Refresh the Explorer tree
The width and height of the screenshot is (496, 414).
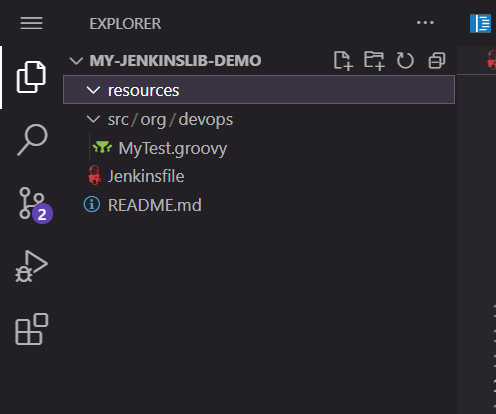(405, 61)
